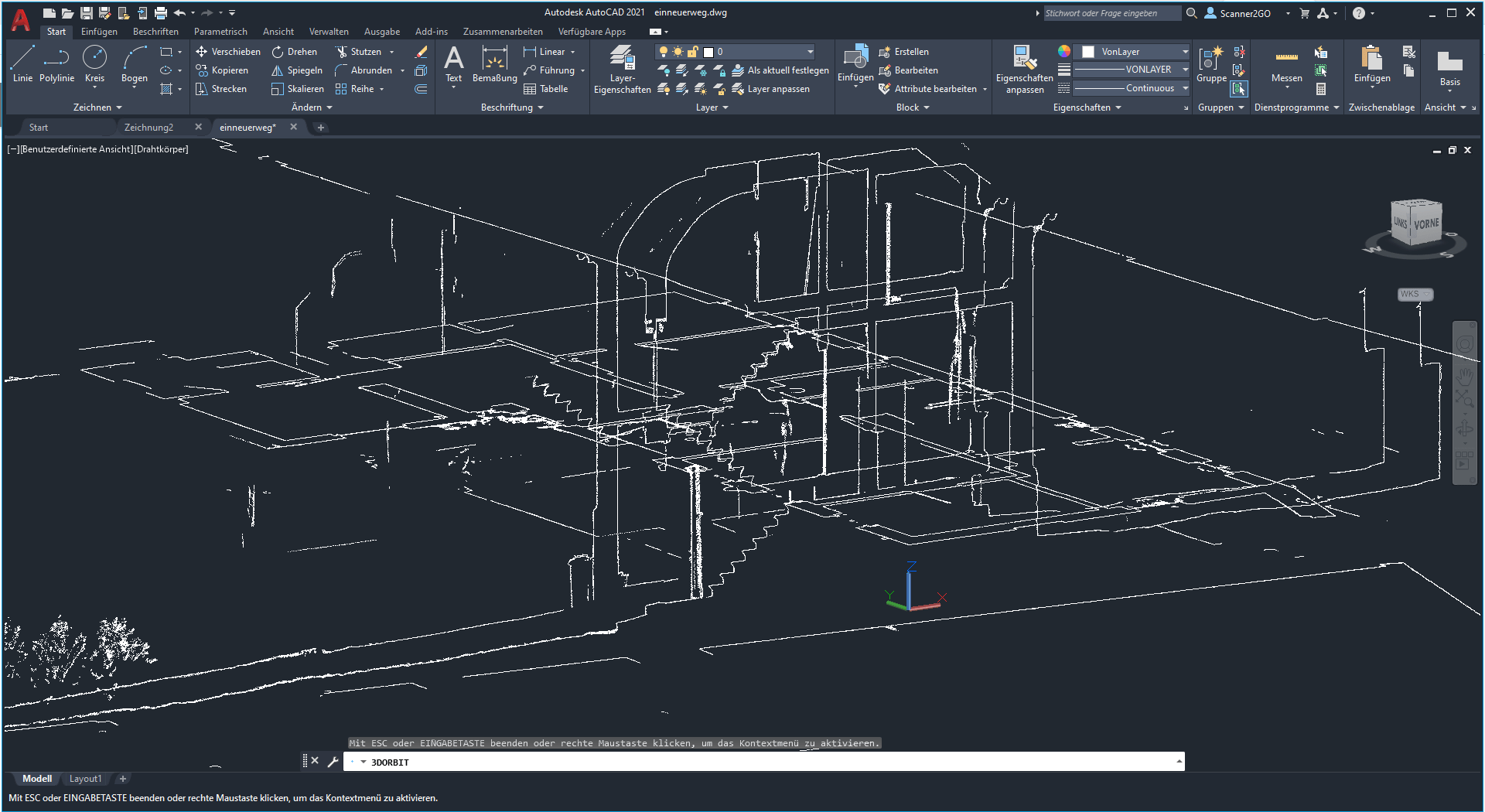Toggle group selection on/off icon
1485x812 pixels.
[x=1239, y=89]
